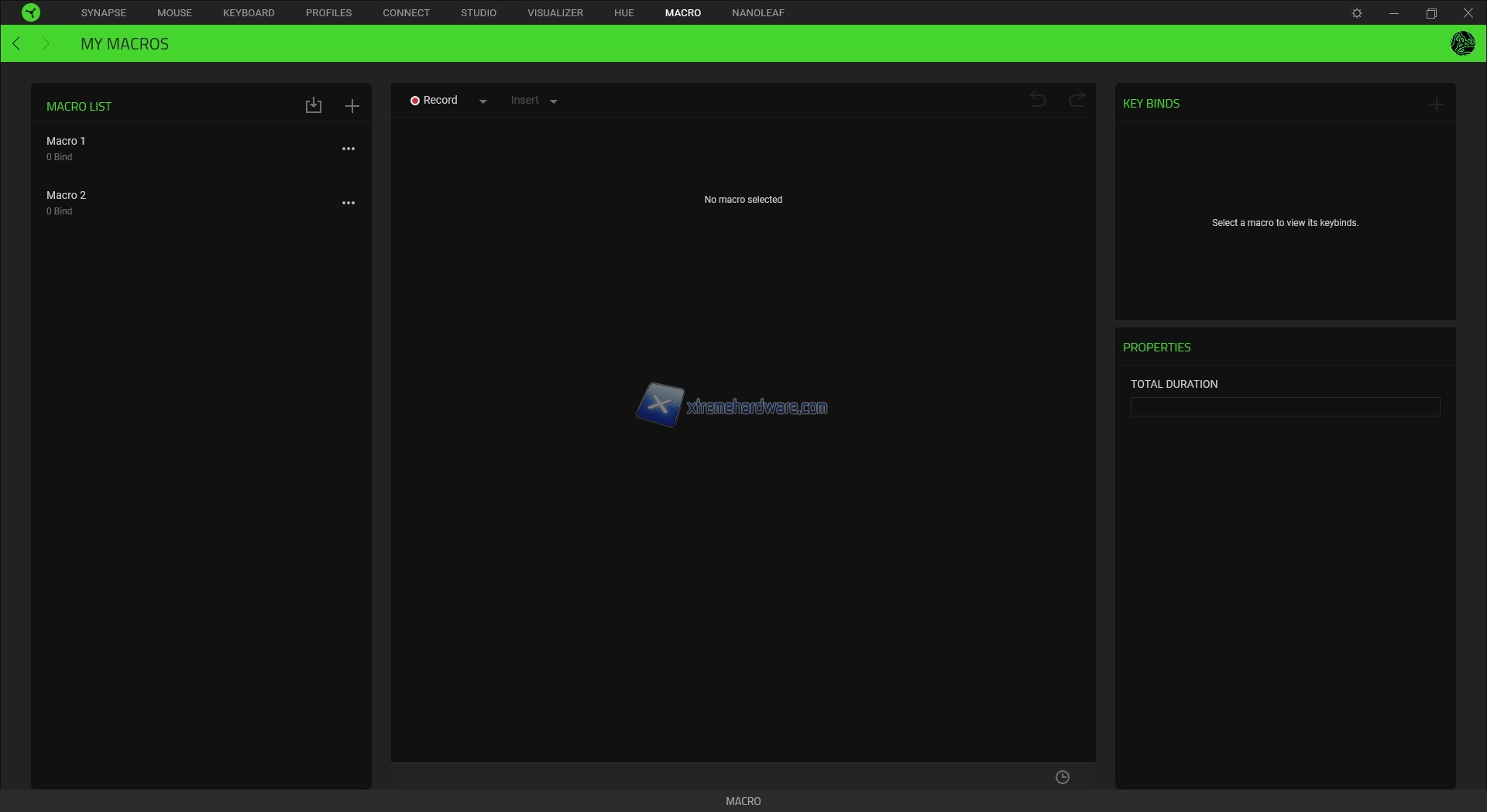Viewport: 1487px width, 812px height.
Task: Open Macro 2 options ellipsis menu
Action: tap(349, 203)
